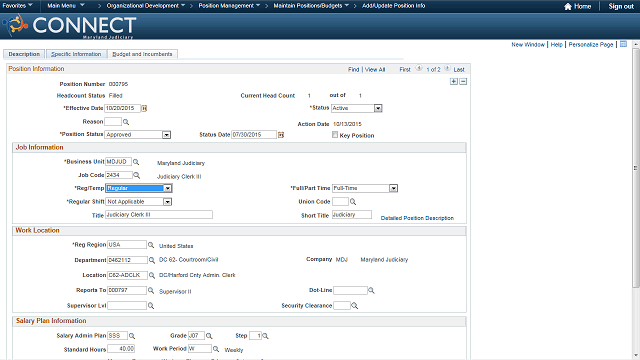Go to Home via house icon
This screenshot has height=360, width=640.
[568, 6]
